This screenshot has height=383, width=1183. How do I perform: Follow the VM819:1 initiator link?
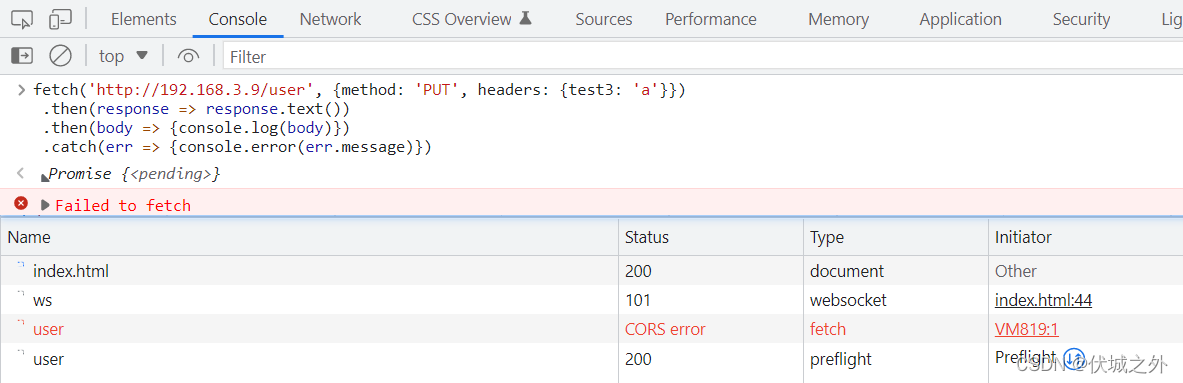click(1017, 329)
